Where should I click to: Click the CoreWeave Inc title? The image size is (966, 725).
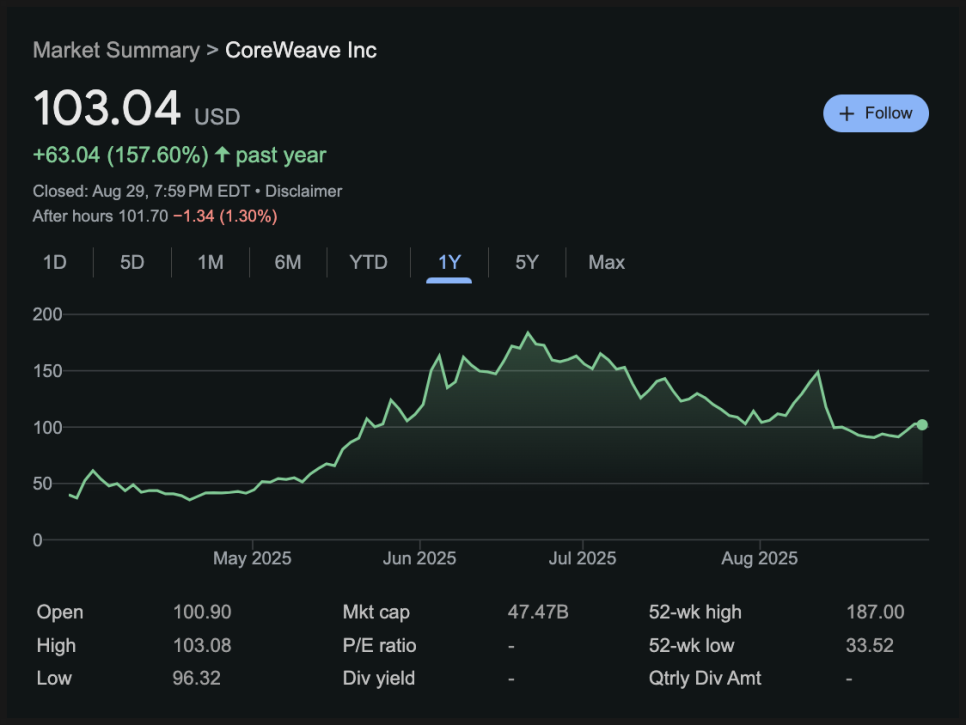(x=301, y=50)
